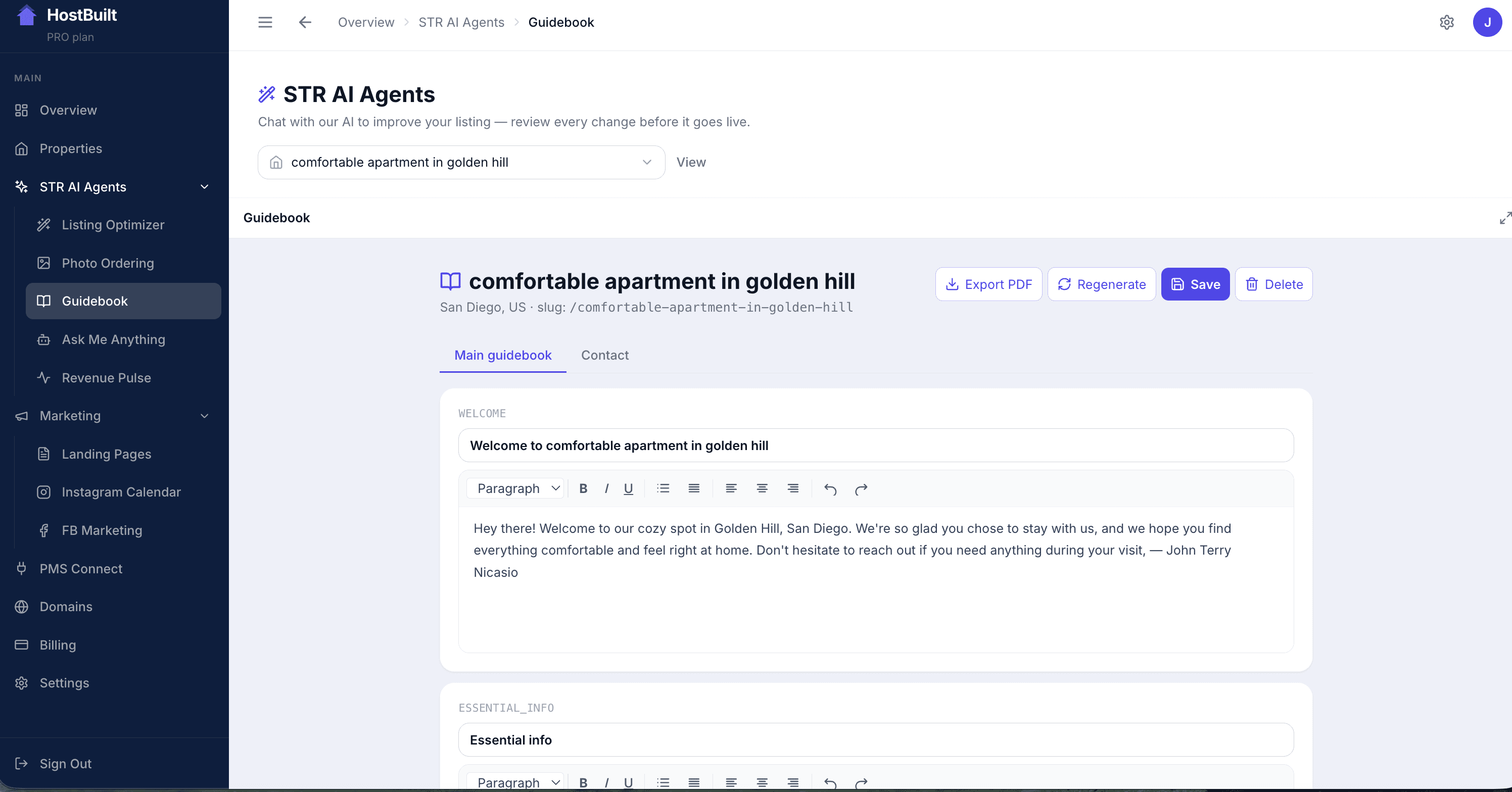
Task: Save the guidebook
Action: [1195, 284]
